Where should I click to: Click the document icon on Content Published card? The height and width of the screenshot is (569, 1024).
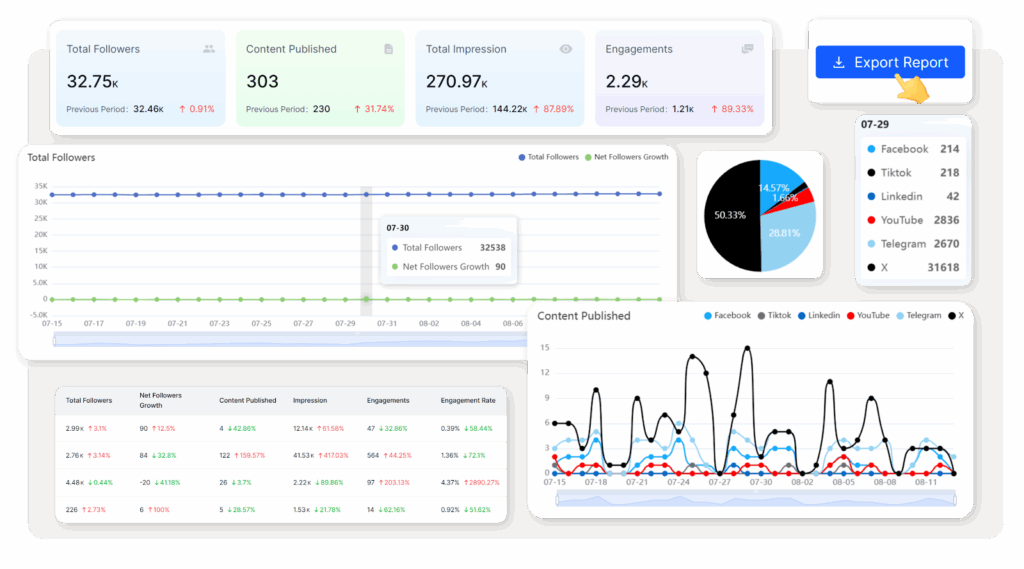point(388,49)
